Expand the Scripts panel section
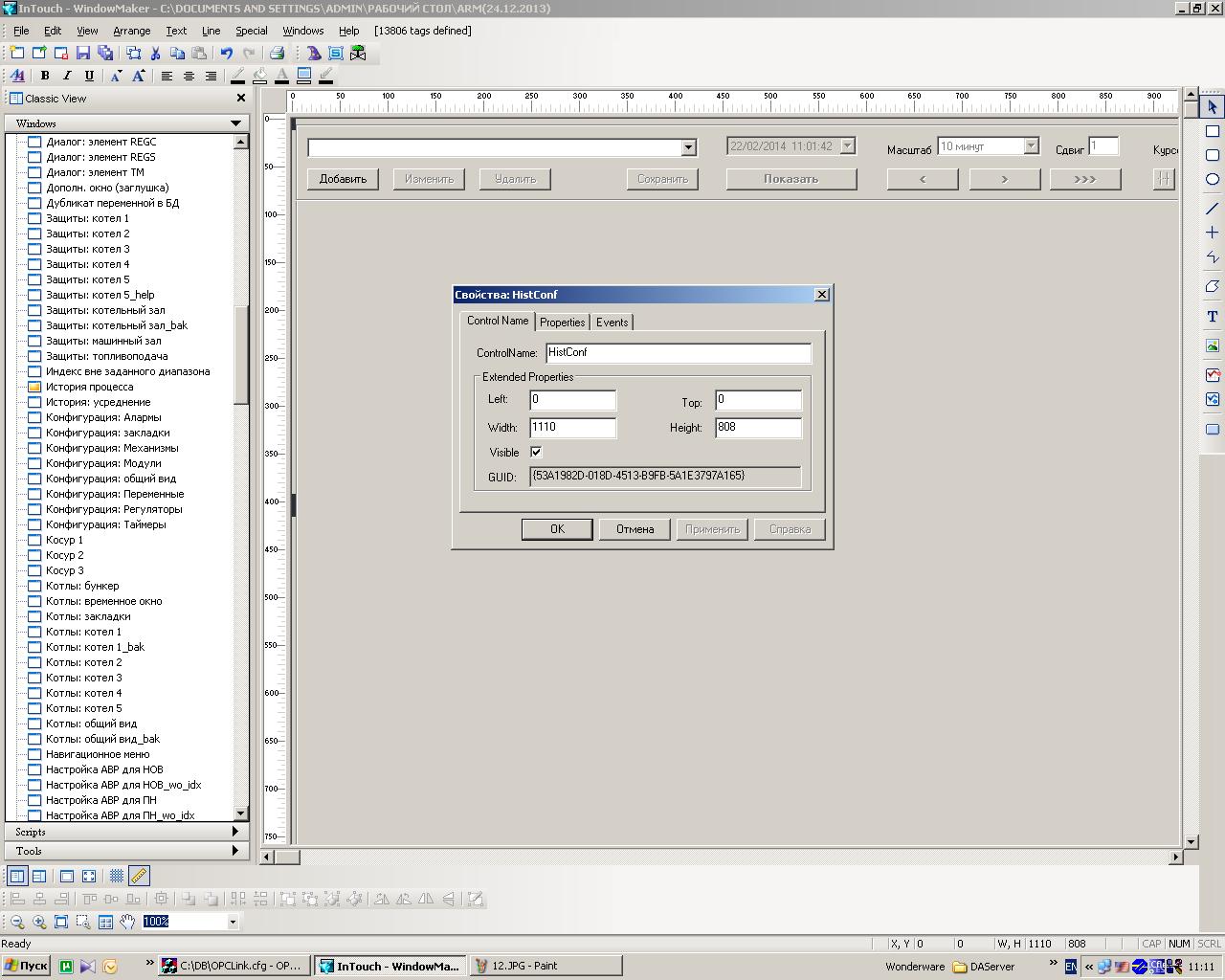Viewport: 1225px width, 980px height. click(x=126, y=832)
